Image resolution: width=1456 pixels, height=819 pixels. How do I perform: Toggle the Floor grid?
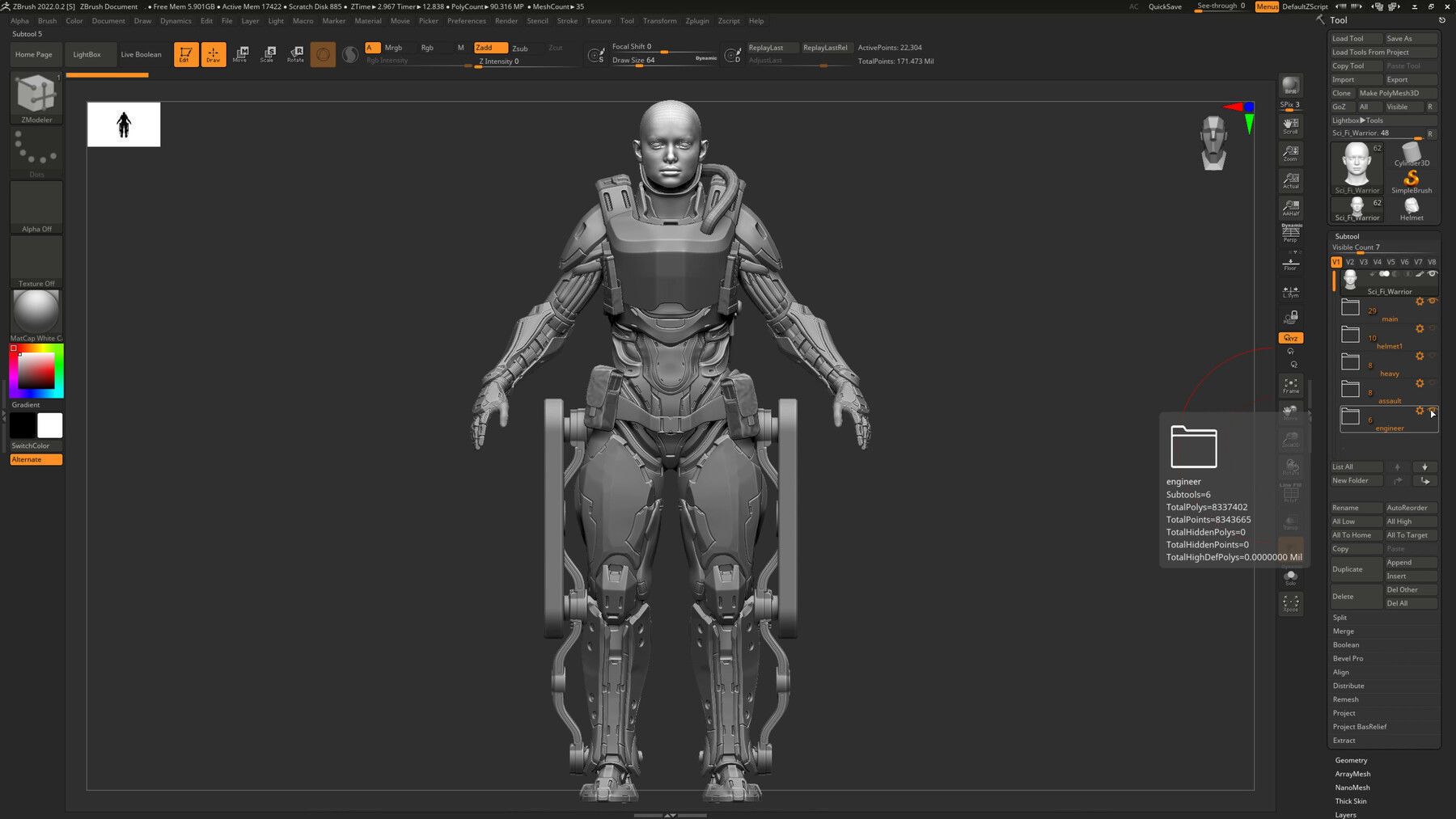pyautogui.click(x=1290, y=264)
